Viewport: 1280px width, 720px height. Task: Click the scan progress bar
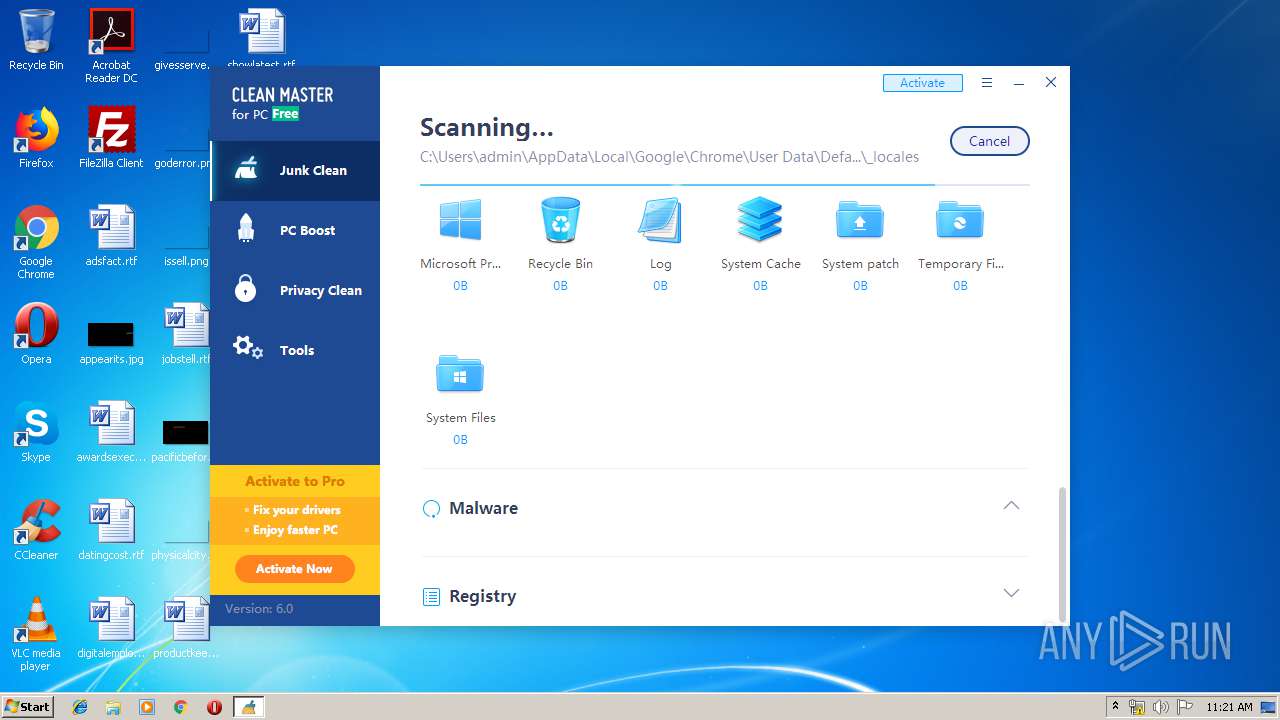point(725,185)
